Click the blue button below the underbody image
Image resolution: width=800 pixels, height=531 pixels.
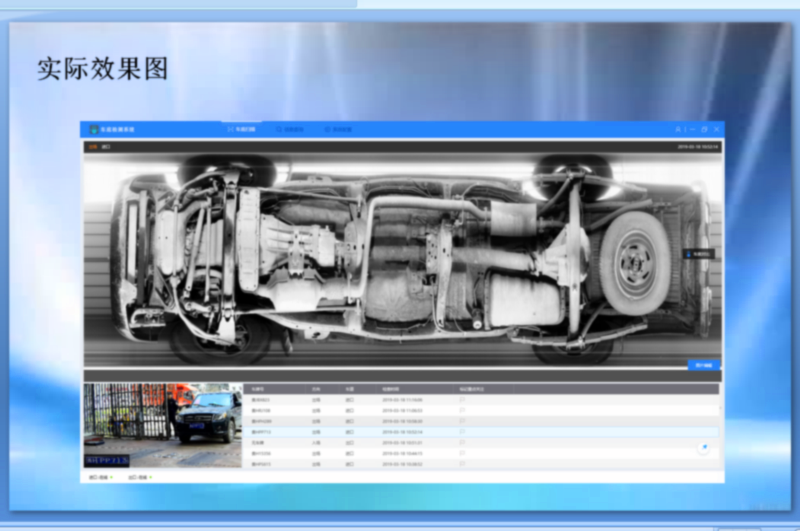704,365
